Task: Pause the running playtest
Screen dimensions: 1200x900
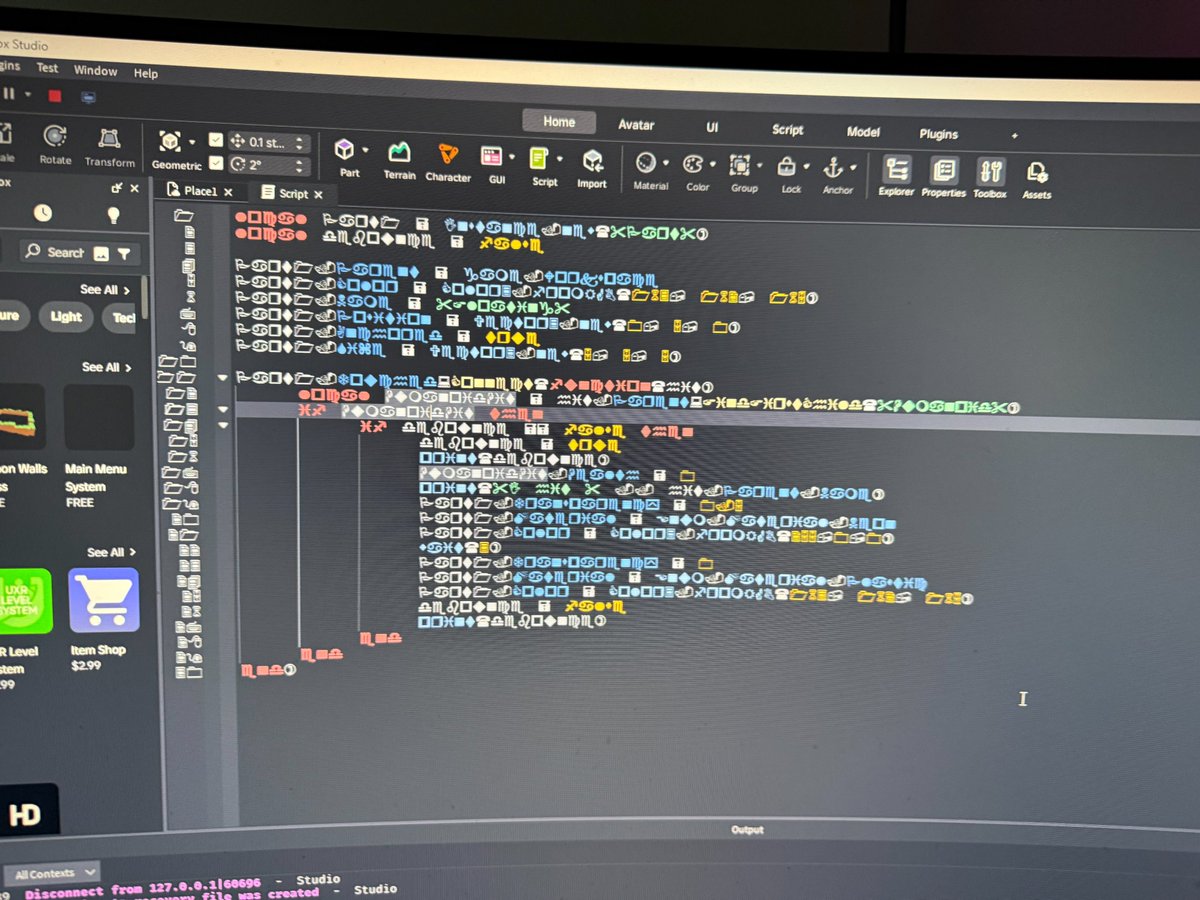Action: click(8, 93)
